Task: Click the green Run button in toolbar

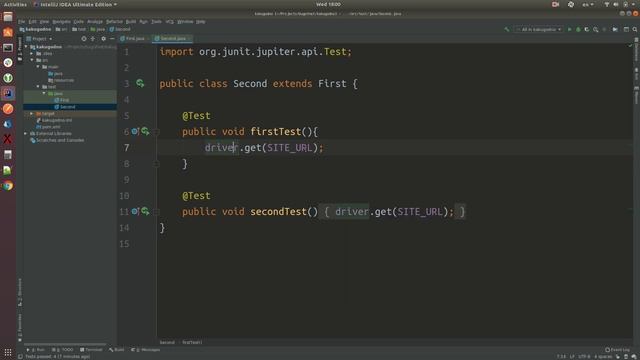Action: click(569, 29)
